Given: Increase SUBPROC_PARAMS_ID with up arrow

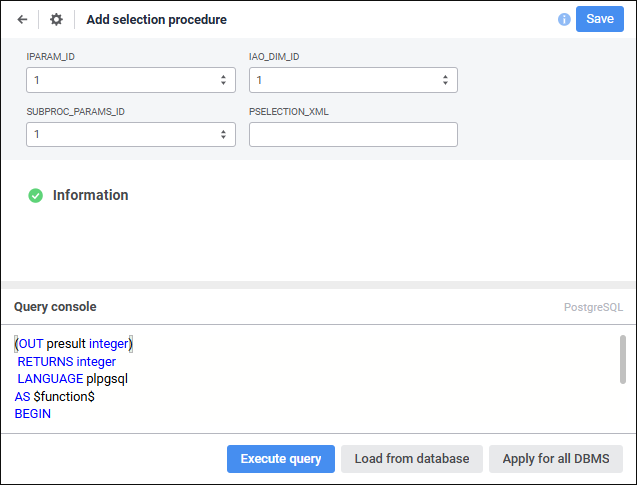Looking at the screenshot, I should click(x=223, y=130).
